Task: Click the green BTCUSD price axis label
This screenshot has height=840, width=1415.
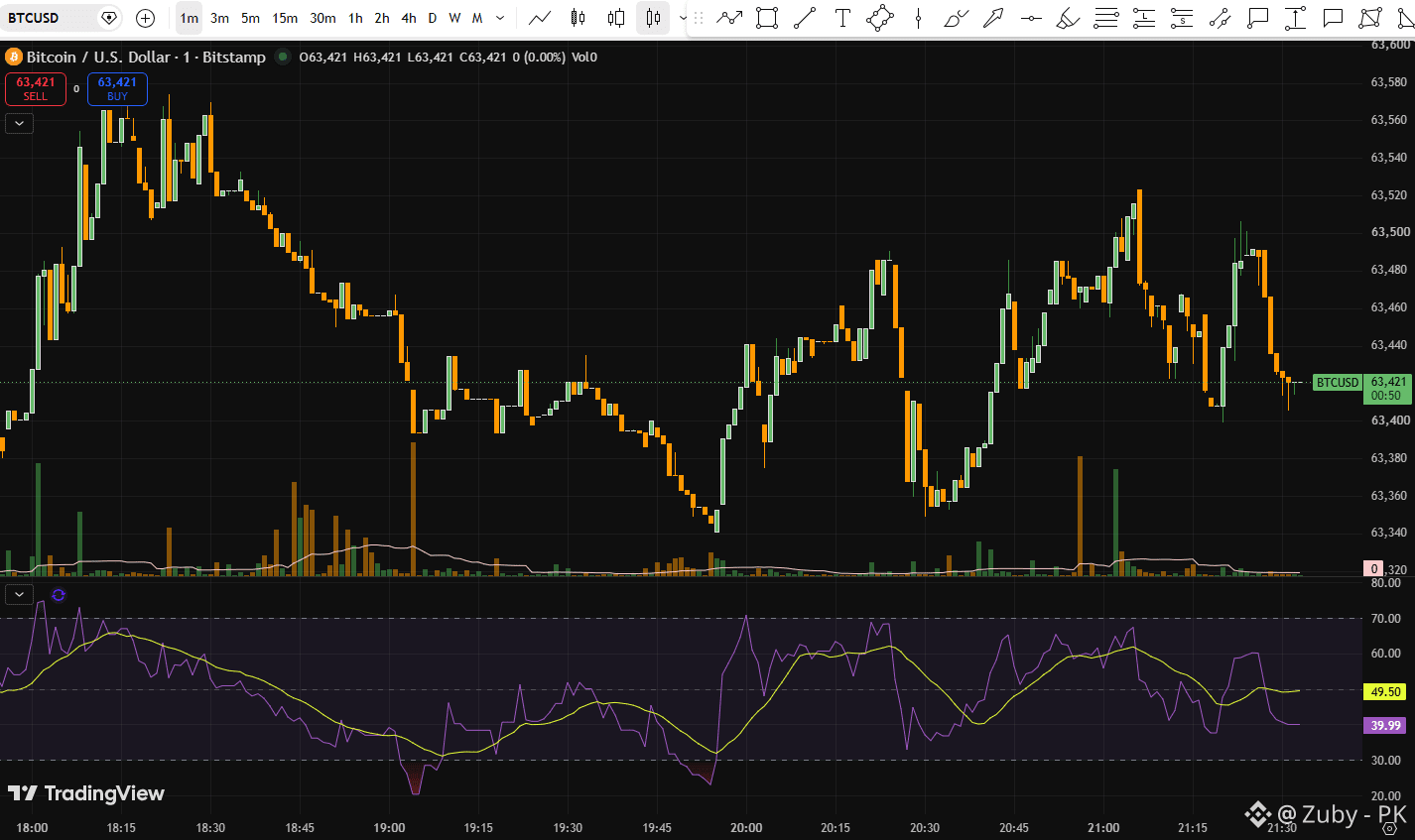Action: pyautogui.click(x=1337, y=383)
